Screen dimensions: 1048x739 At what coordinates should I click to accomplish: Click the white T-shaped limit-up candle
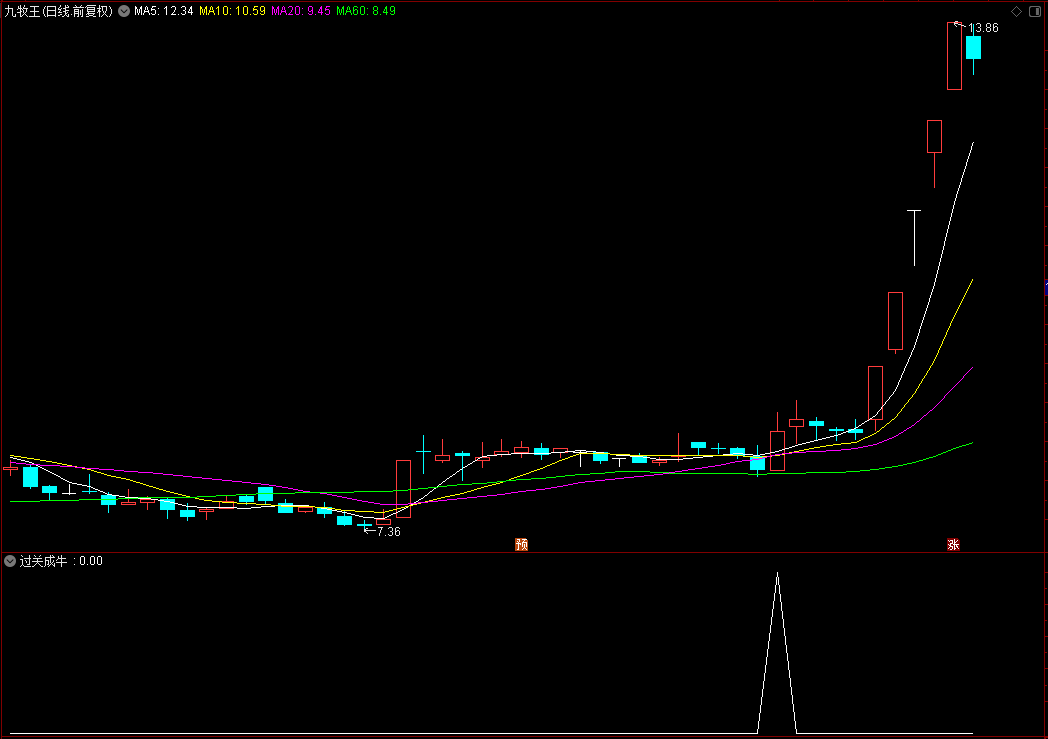point(914,237)
